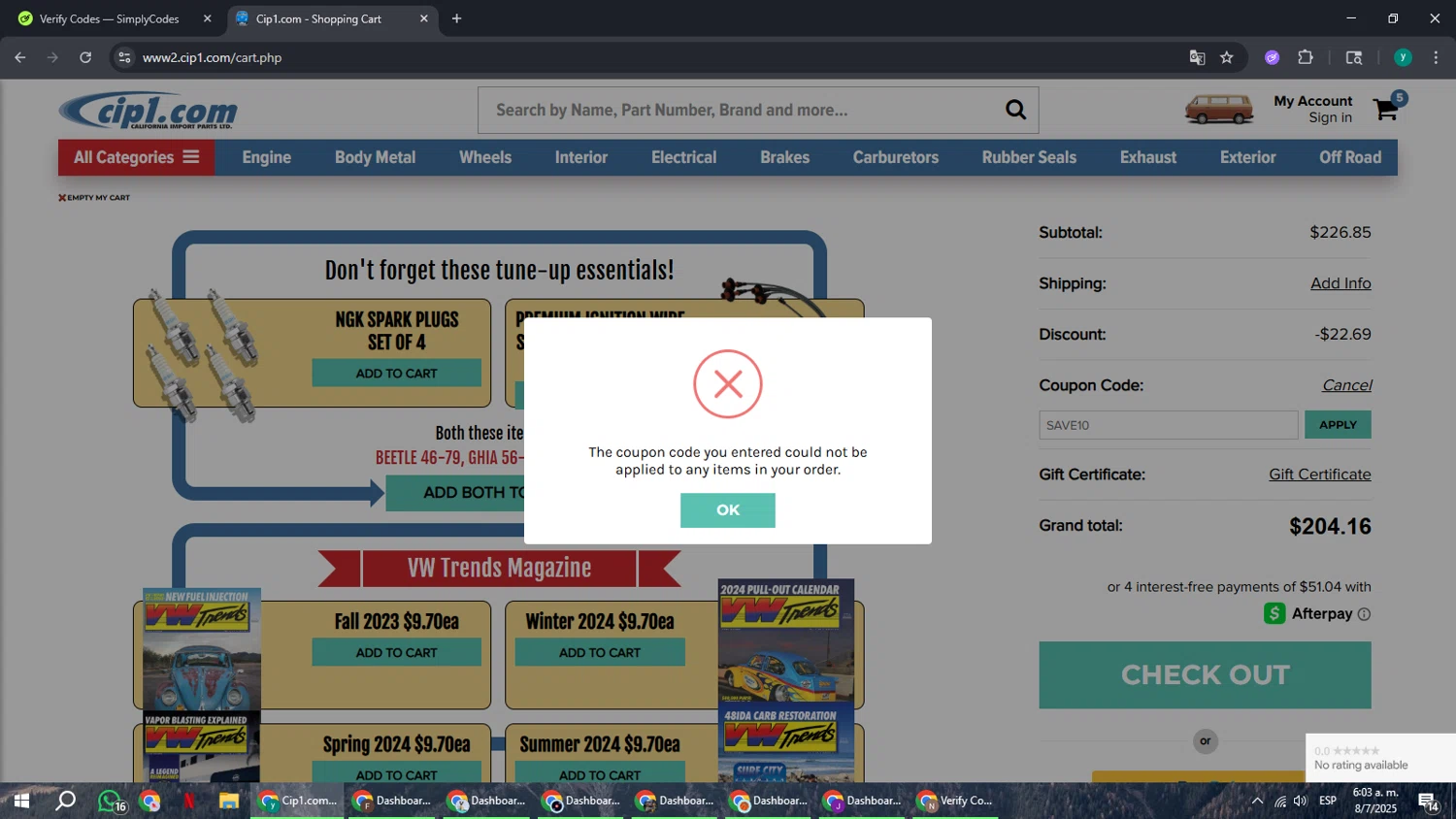Open All Categories hamburger menu
Screen dimensions: 1456x819
pyautogui.click(x=136, y=157)
